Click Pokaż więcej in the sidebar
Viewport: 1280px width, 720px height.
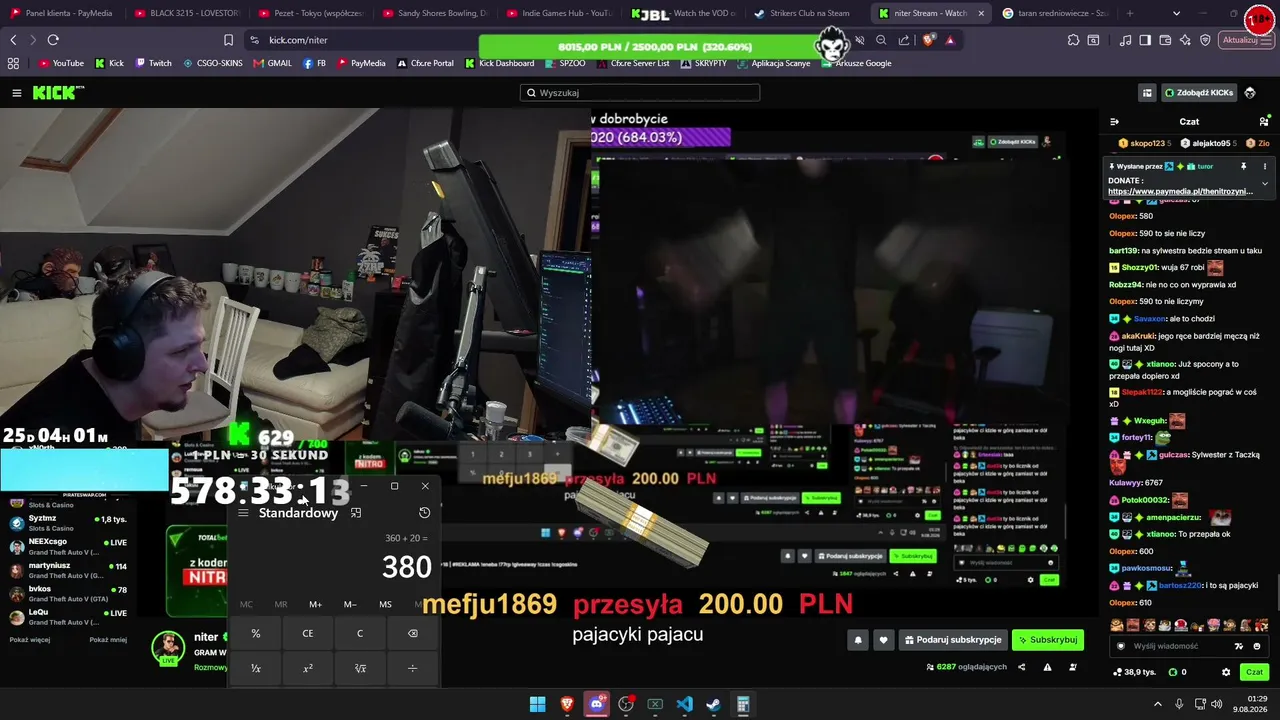click(x=29, y=640)
